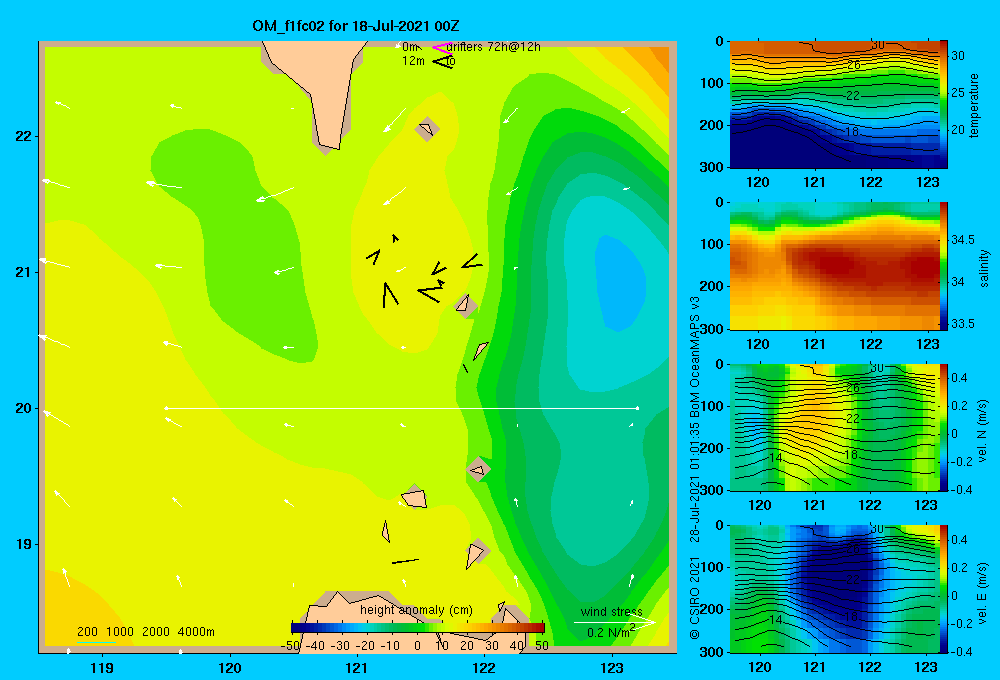This screenshot has width=1000, height=680.
Task: Click the island near 121.5E 19.3N
Action: [414, 497]
